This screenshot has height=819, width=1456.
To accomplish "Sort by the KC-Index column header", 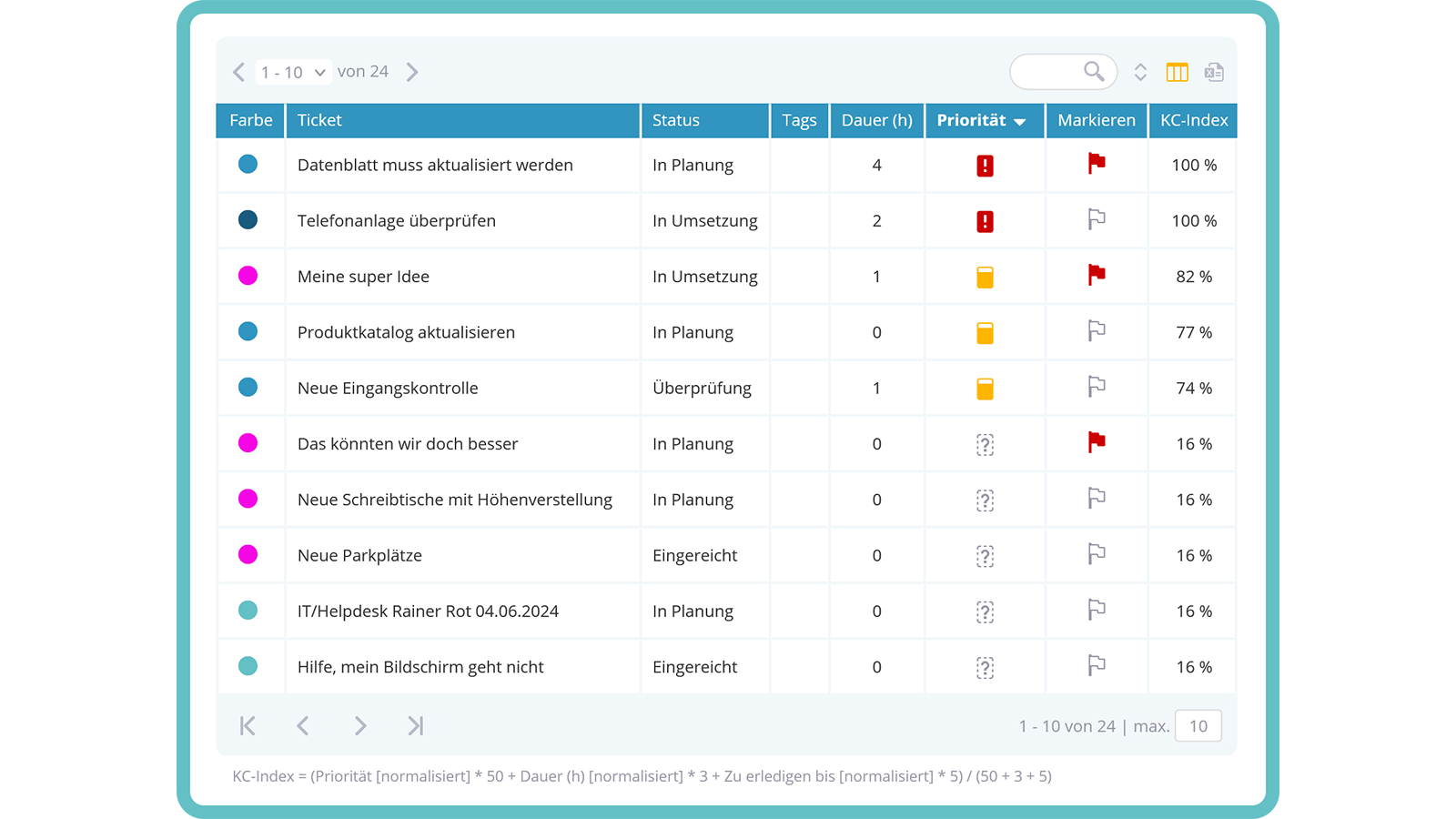I will (x=1194, y=120).
